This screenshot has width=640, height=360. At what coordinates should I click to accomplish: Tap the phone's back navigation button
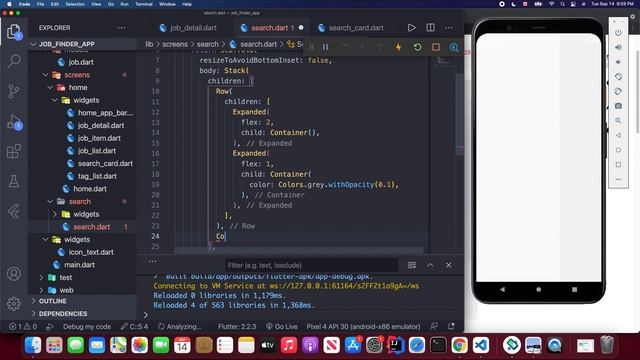tap(502, 289)
